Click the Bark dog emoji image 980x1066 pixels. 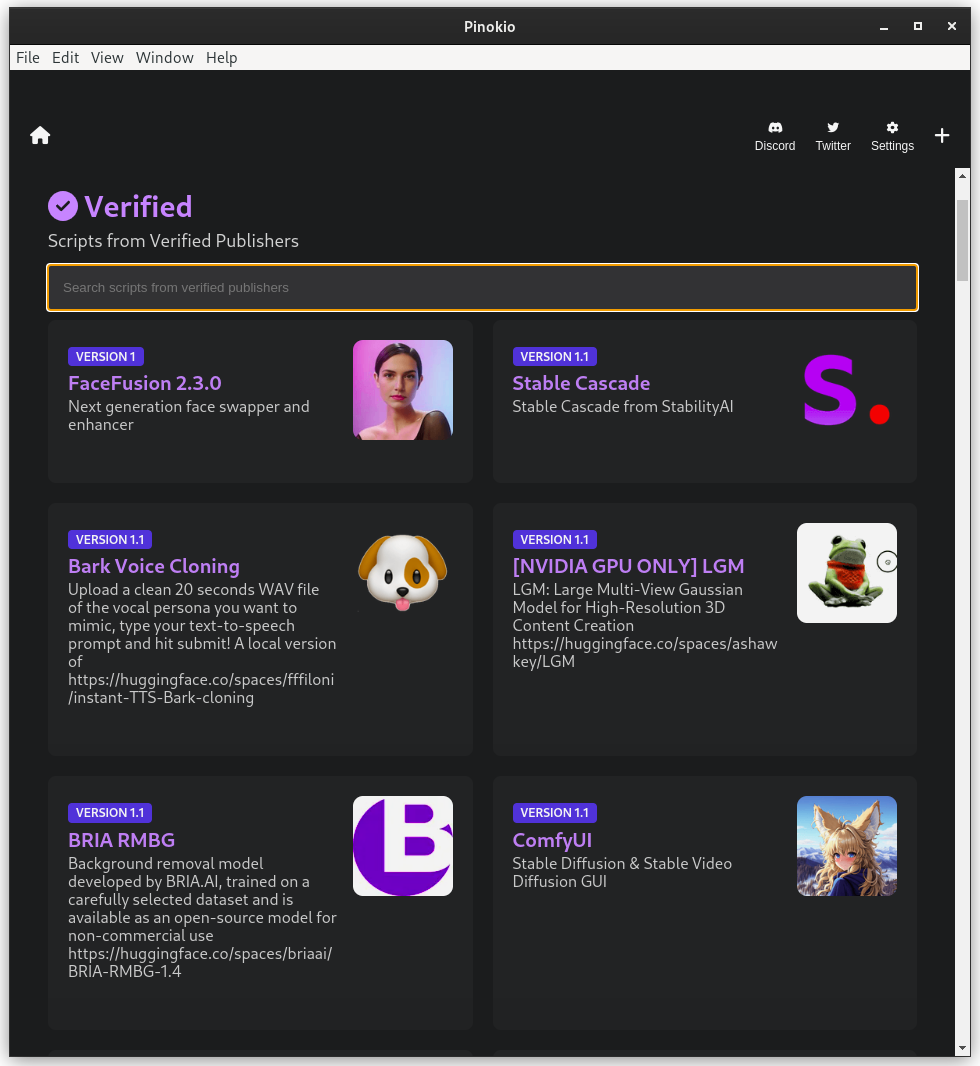point(403,573)
